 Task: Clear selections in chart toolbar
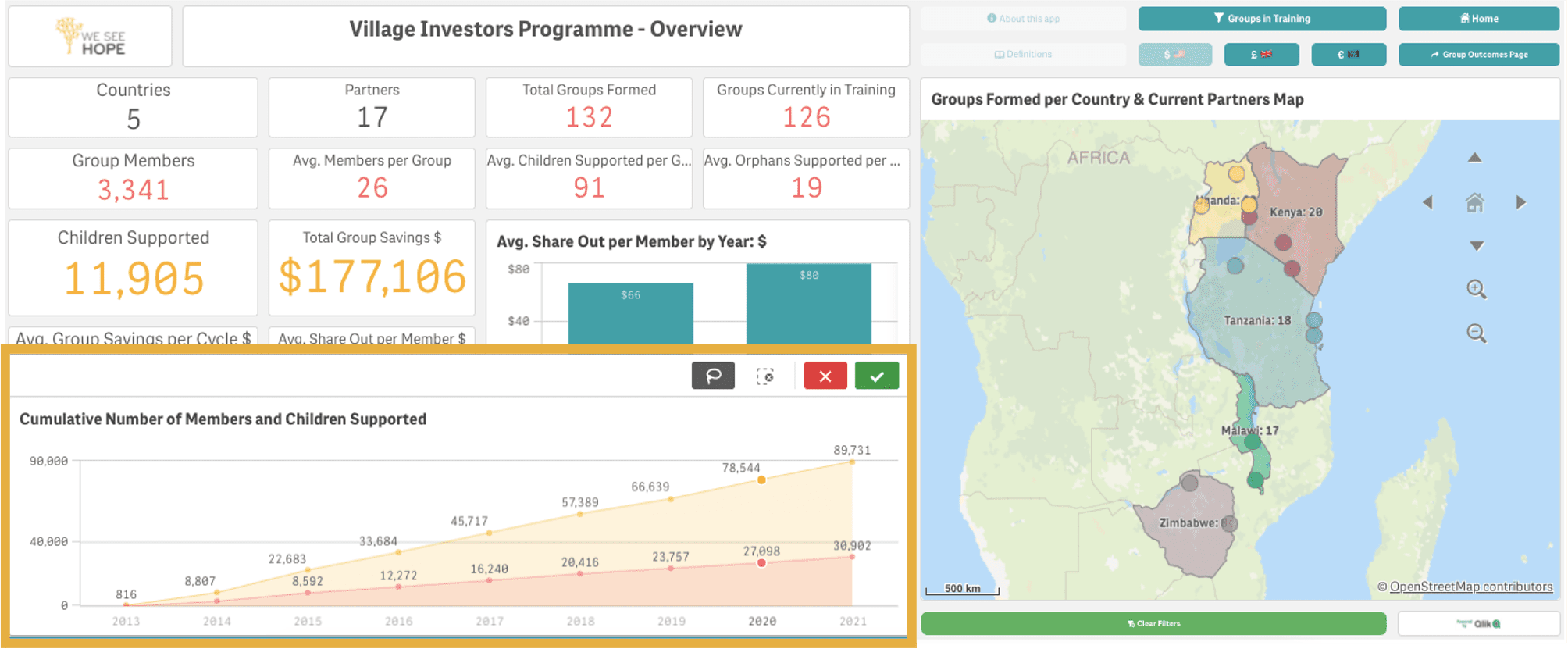coord(765,376)
